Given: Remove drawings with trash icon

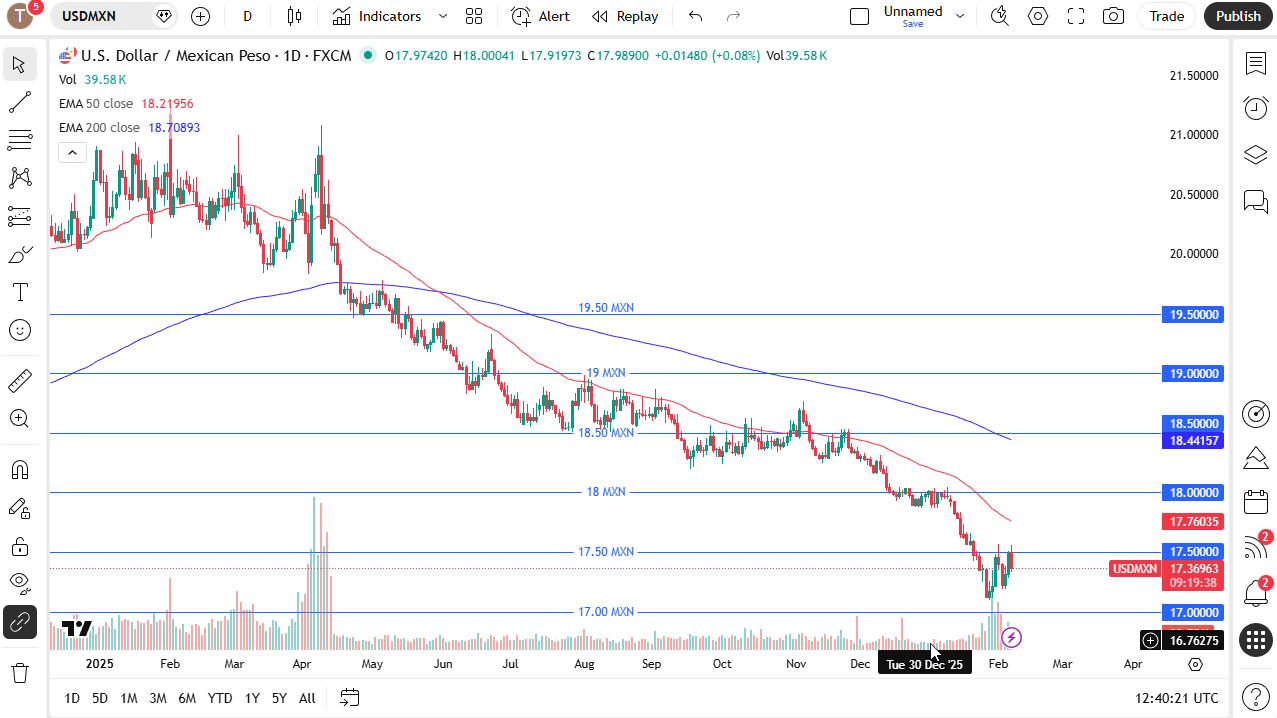Looking at the screenshot, I should click(19, 671).
